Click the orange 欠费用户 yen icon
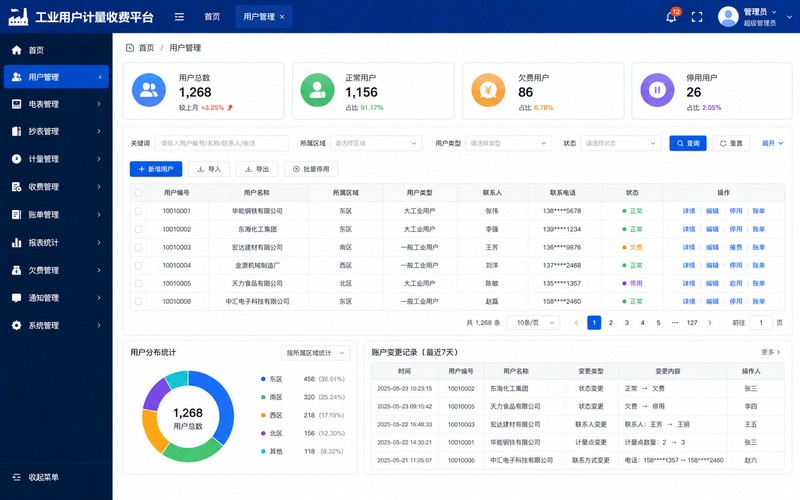 point(488,90)
